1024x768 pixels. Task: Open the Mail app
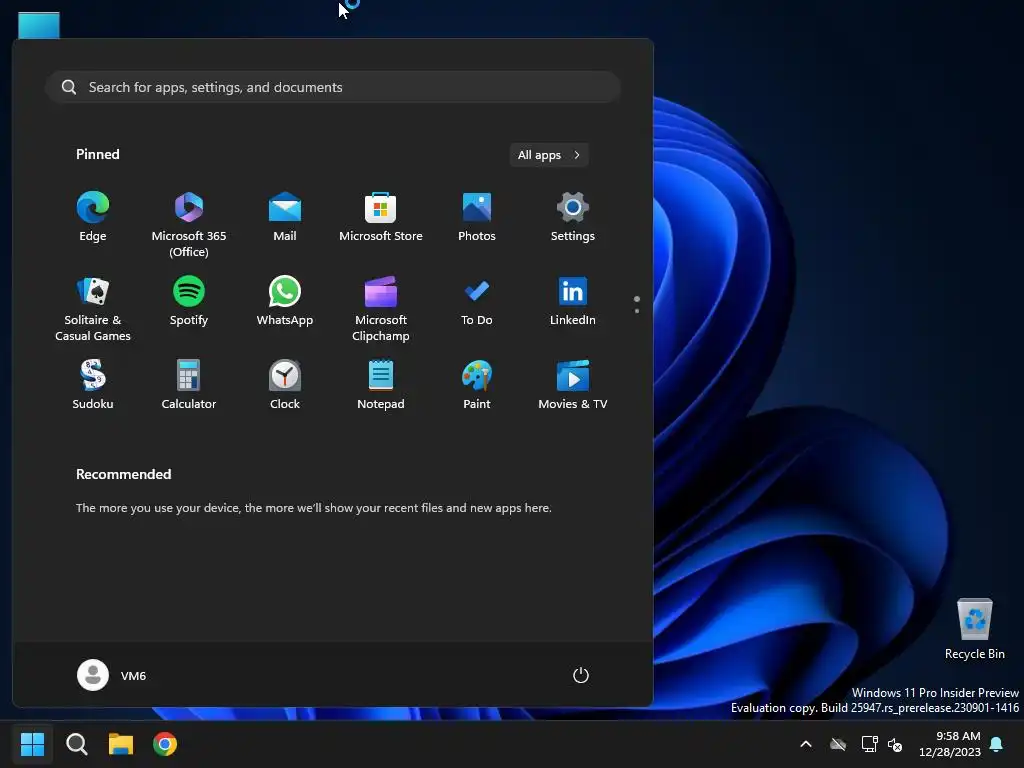coord(285,217)
